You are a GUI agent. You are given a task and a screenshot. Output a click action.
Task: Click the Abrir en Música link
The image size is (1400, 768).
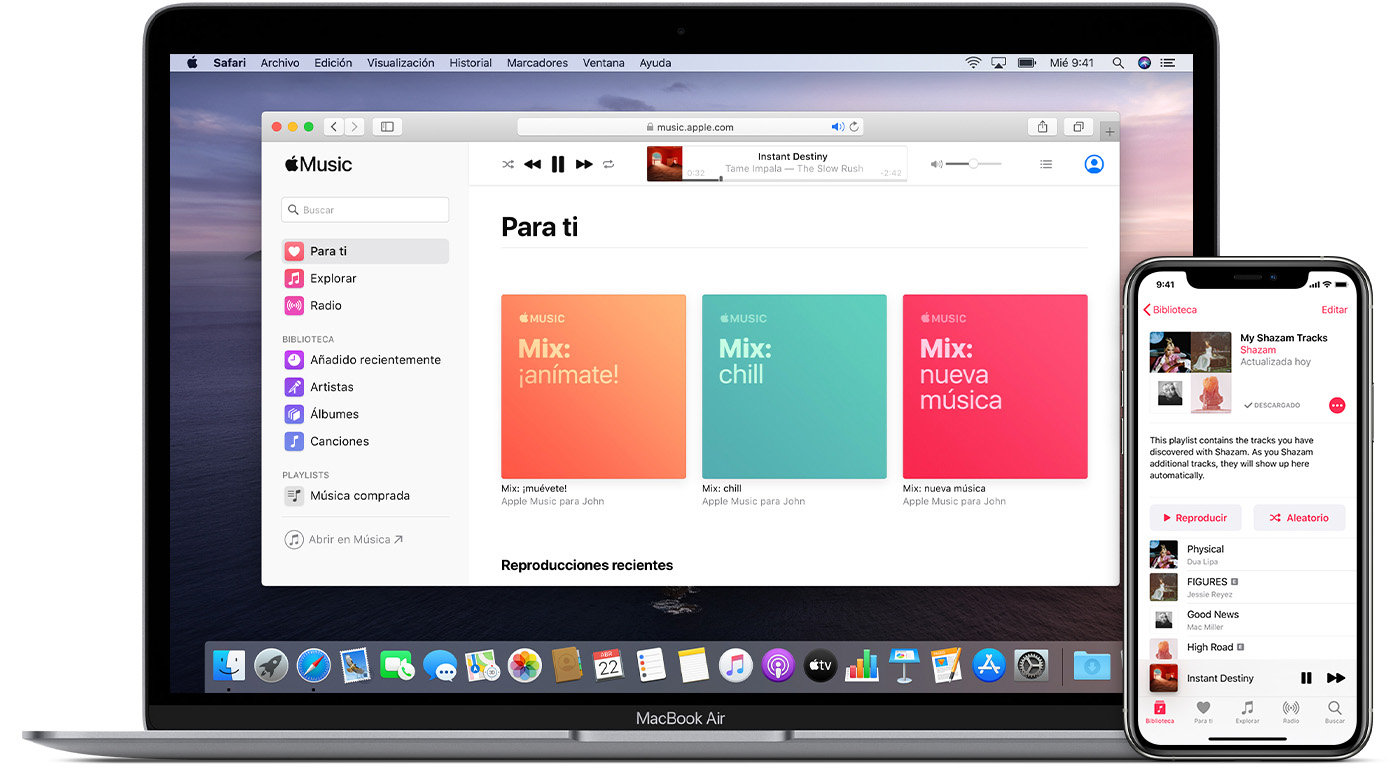(x=344, y=539)
